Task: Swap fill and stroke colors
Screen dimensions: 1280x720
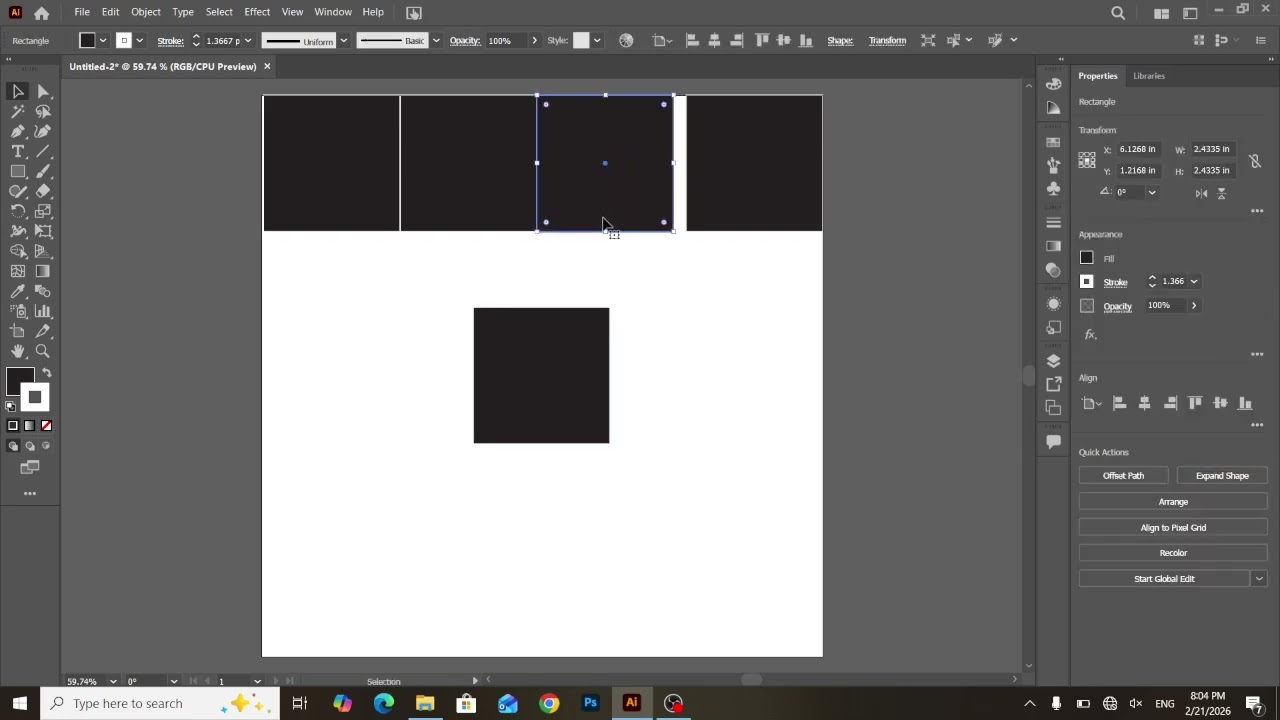Action: [x=47, y=373]
